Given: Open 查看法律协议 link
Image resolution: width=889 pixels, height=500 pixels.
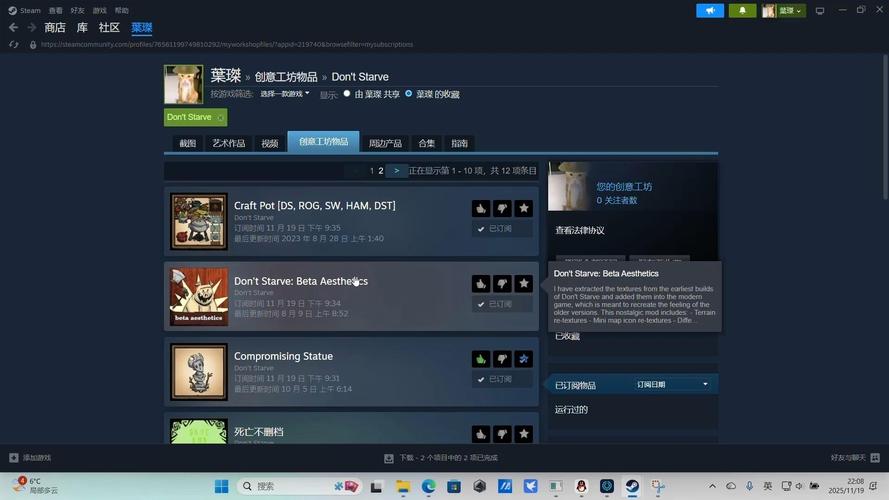Looking at the screenshot, I should [579, 230].
